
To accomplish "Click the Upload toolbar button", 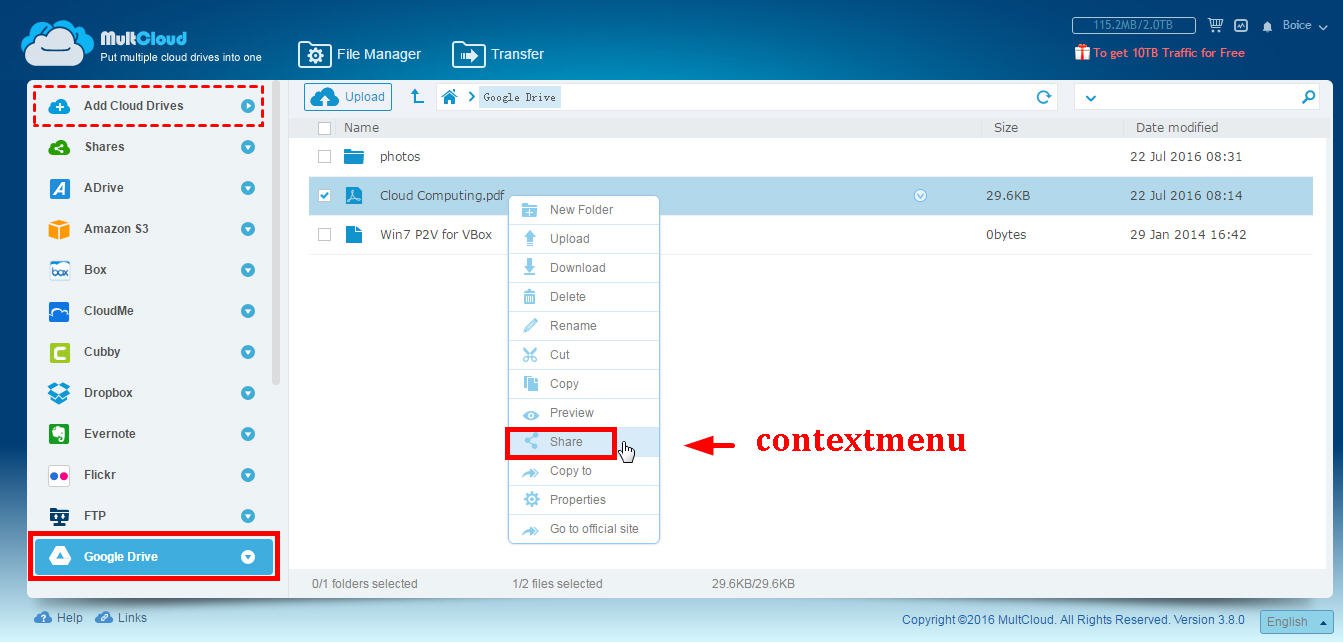I will (x=348, y=97).
